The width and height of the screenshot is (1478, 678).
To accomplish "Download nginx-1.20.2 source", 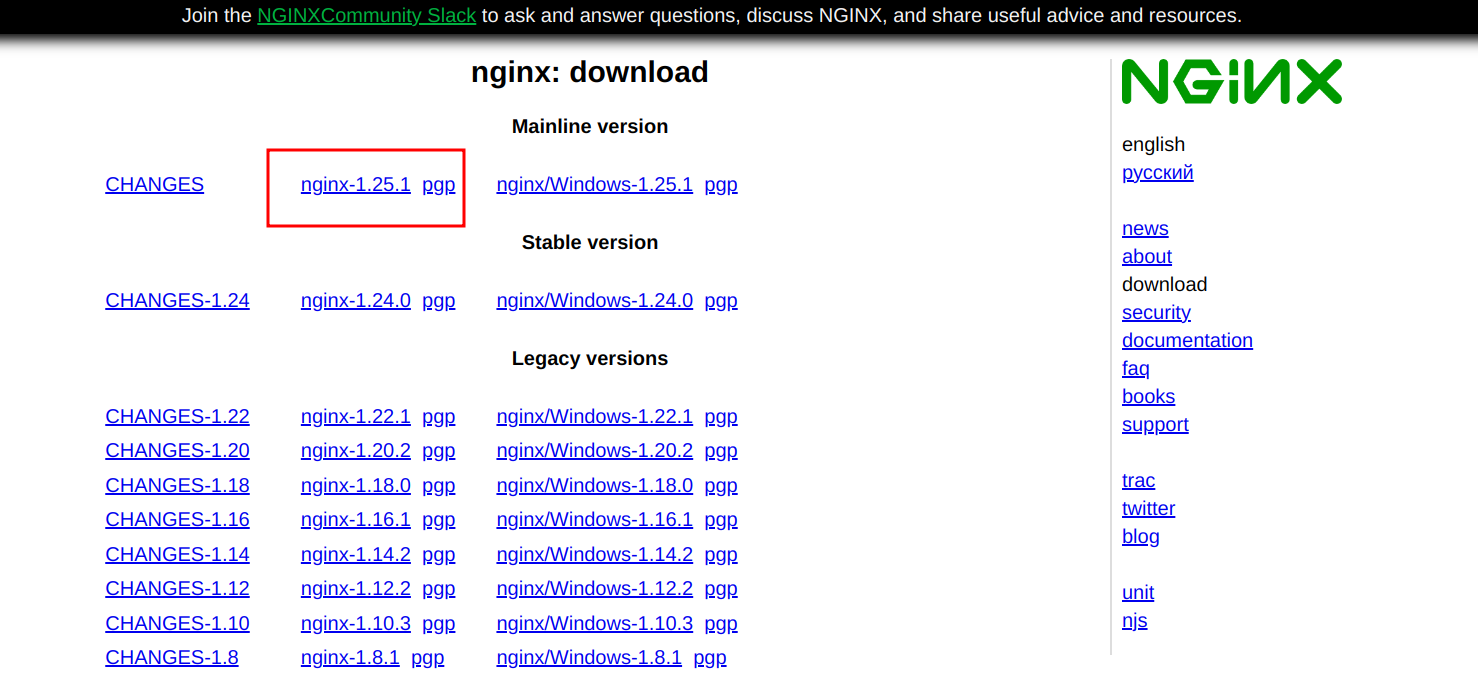I will tap(356, 450).
